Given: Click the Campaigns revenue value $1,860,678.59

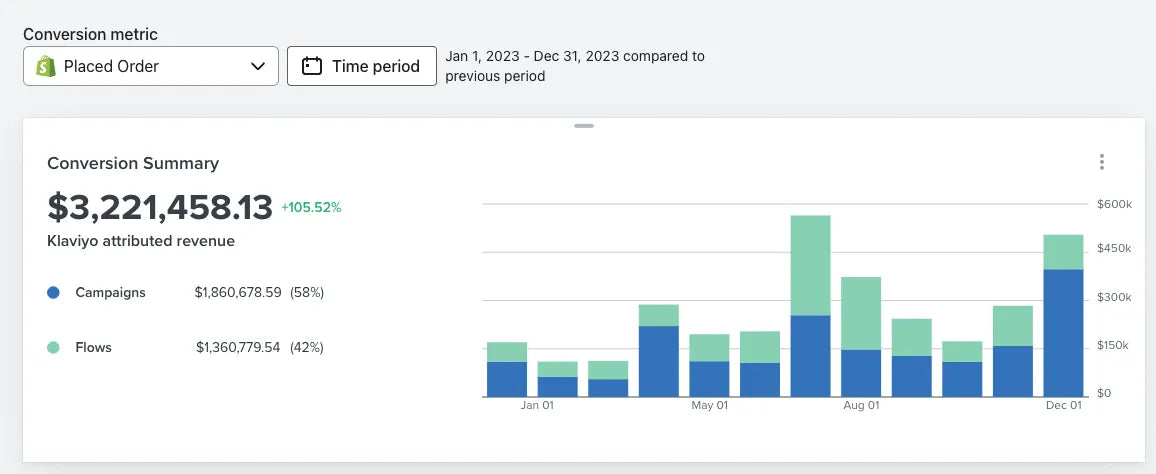Looking at the screenshot, I should (x=239, y=293).
